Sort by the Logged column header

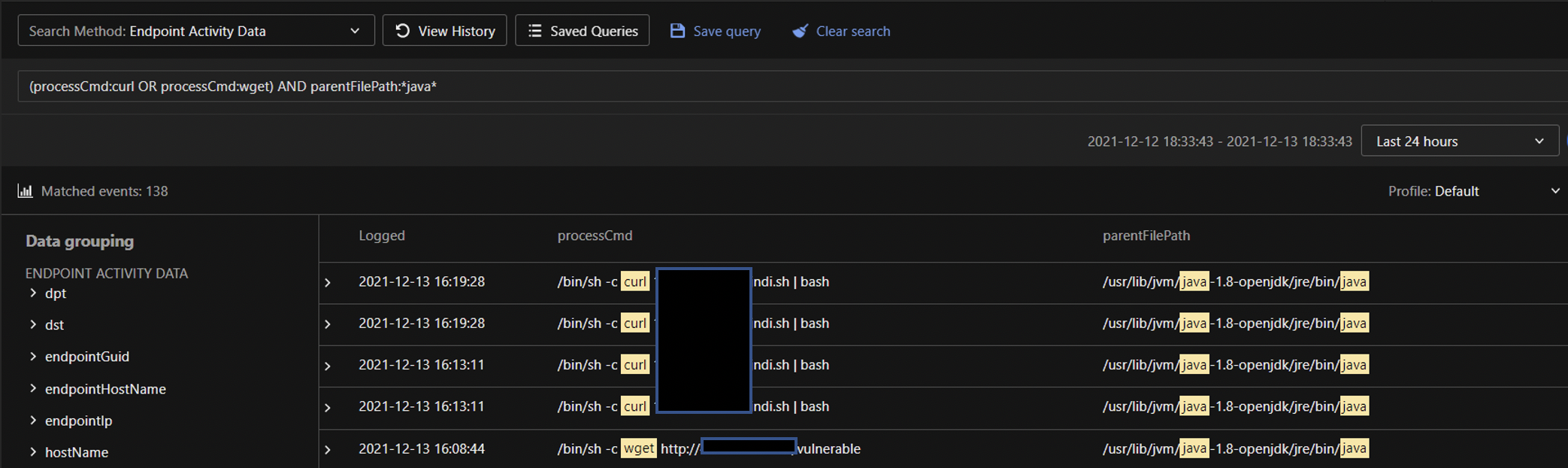(x=382, y=236)
